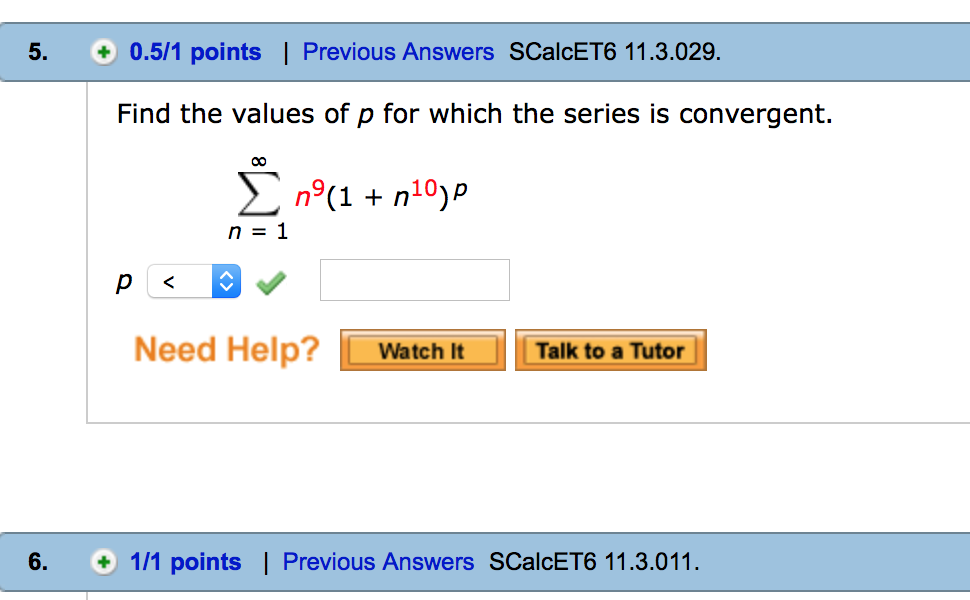Click the question number 5 label

click(34, 51)
